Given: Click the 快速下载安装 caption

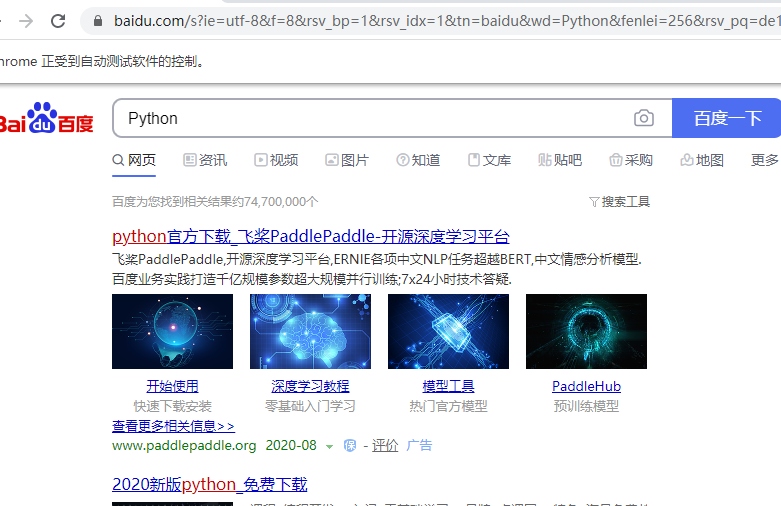Looking at the screenshot, I should tap(172, 406).
